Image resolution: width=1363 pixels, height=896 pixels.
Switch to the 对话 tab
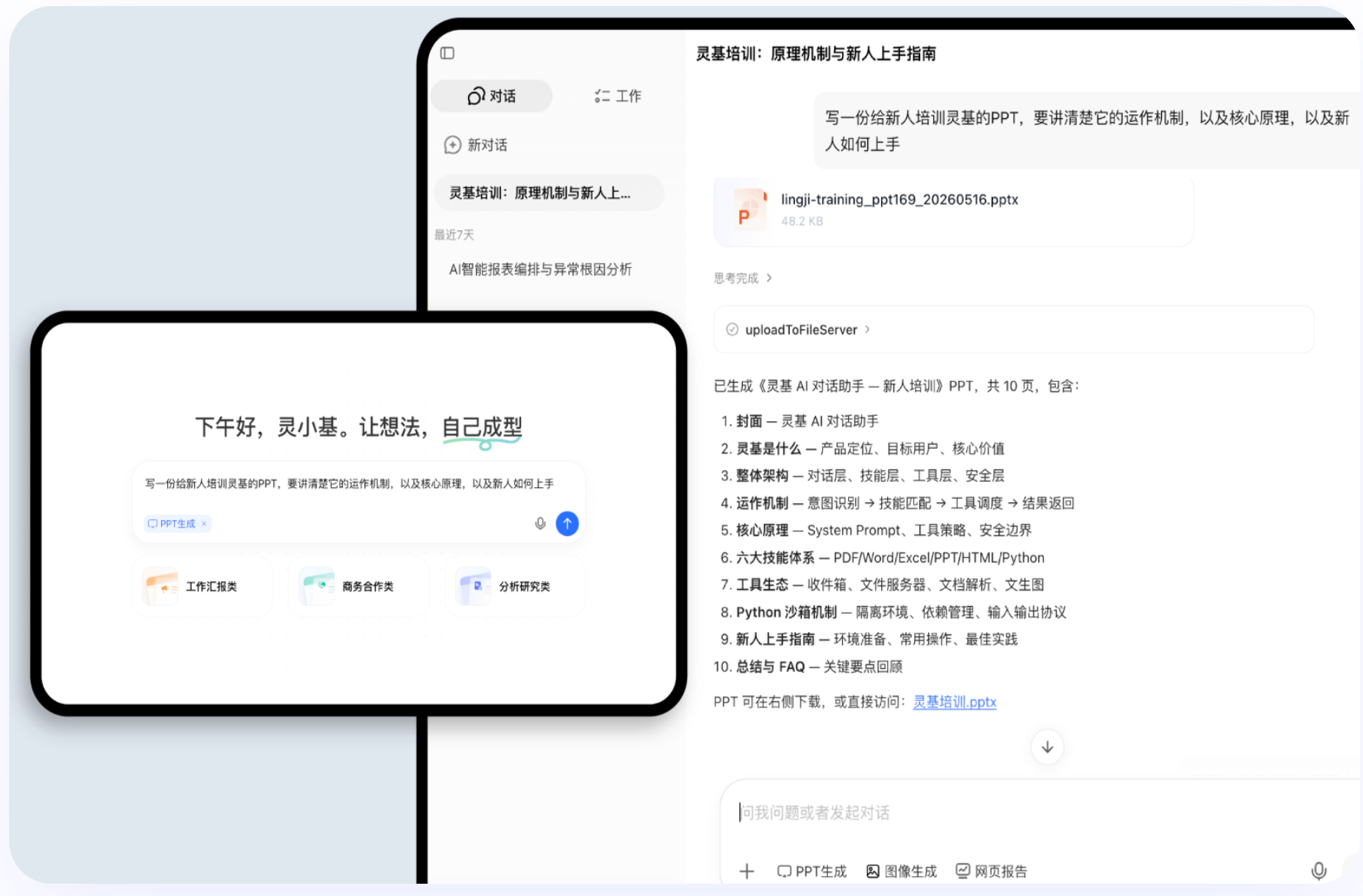pos(491,96)
